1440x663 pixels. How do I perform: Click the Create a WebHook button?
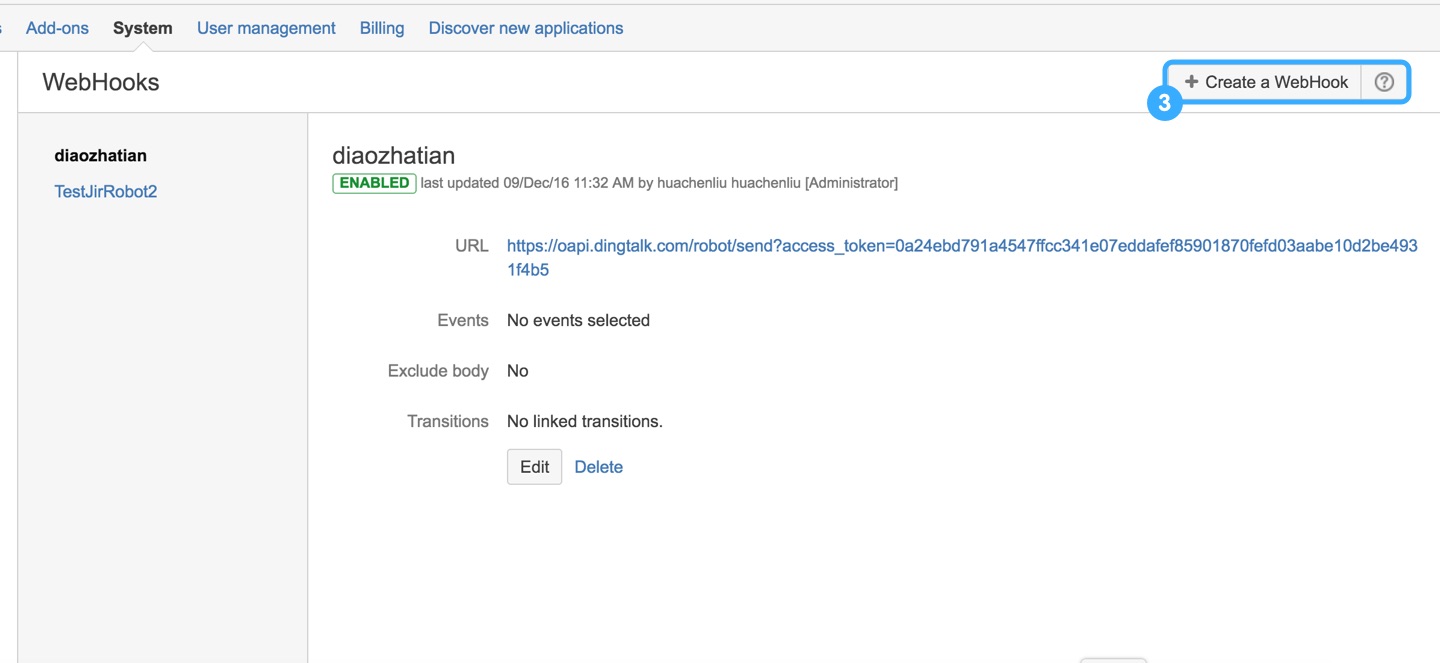[1266, 82]
